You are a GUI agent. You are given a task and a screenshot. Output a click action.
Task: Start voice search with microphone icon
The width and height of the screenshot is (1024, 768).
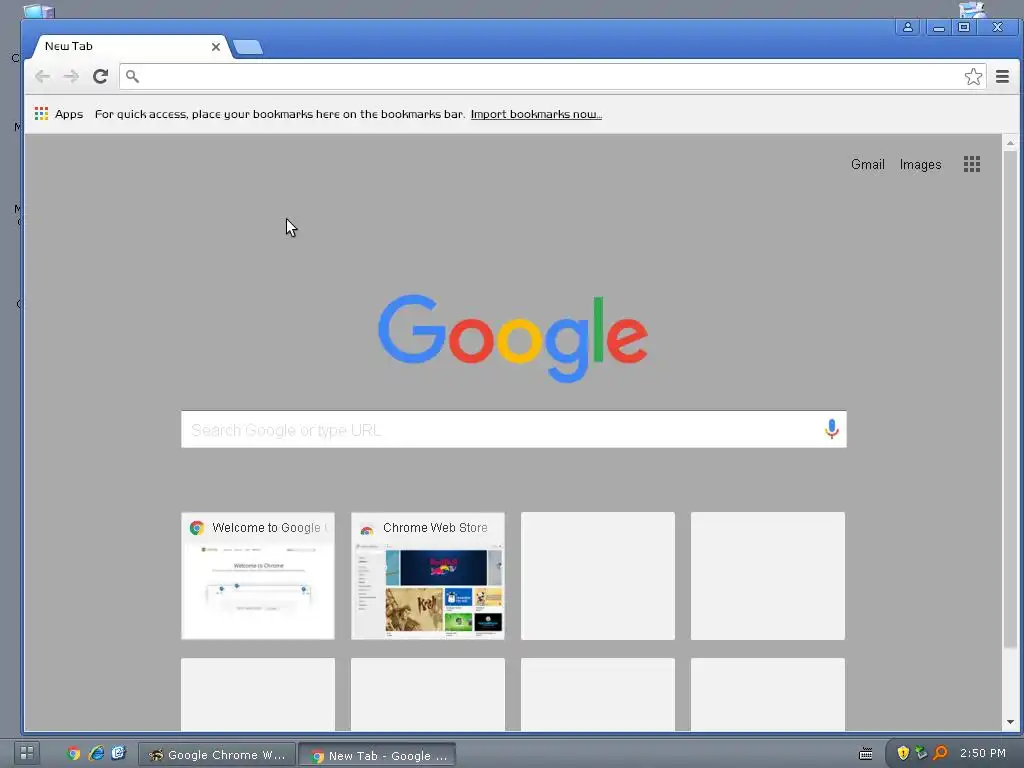831,429
